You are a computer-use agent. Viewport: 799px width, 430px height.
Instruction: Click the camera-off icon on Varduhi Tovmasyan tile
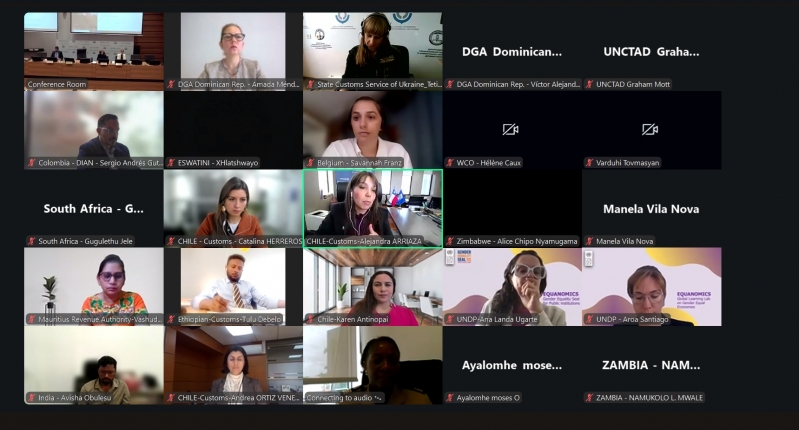click(x=650, y=129)
